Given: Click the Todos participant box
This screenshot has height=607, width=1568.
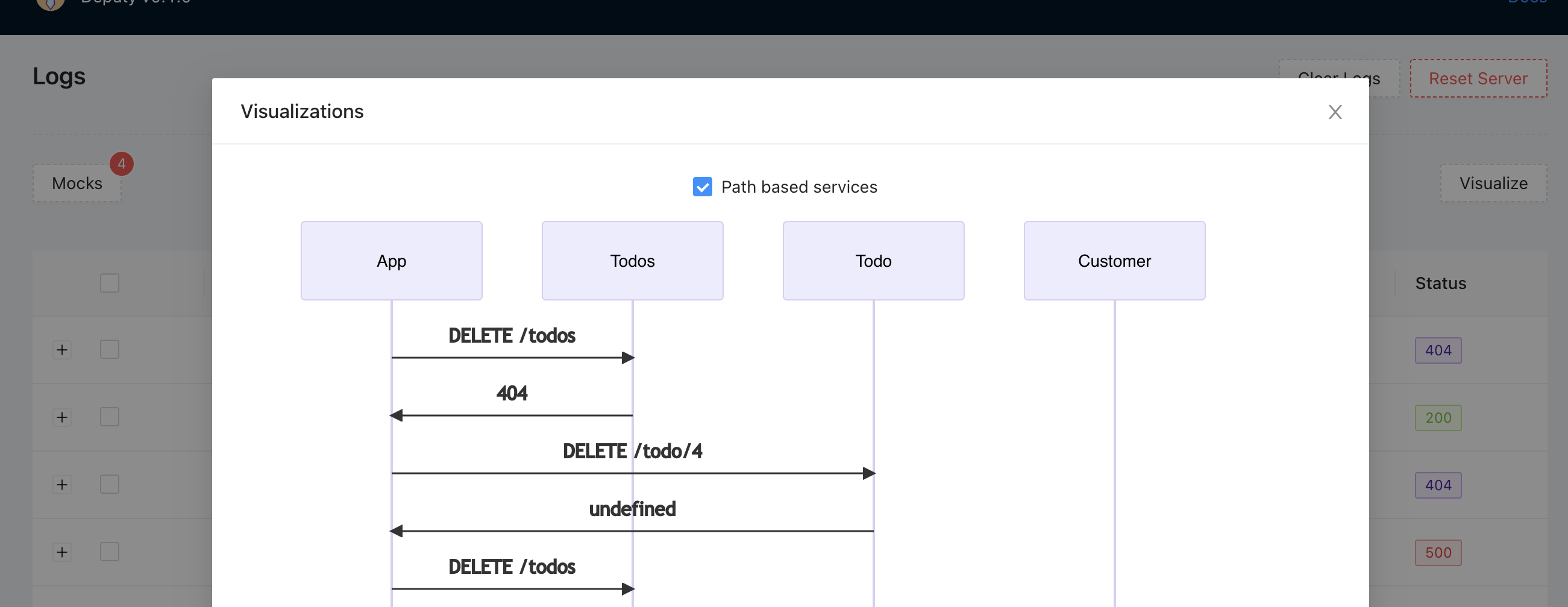Looking at the screenshot, I should (x=632, y=261).
